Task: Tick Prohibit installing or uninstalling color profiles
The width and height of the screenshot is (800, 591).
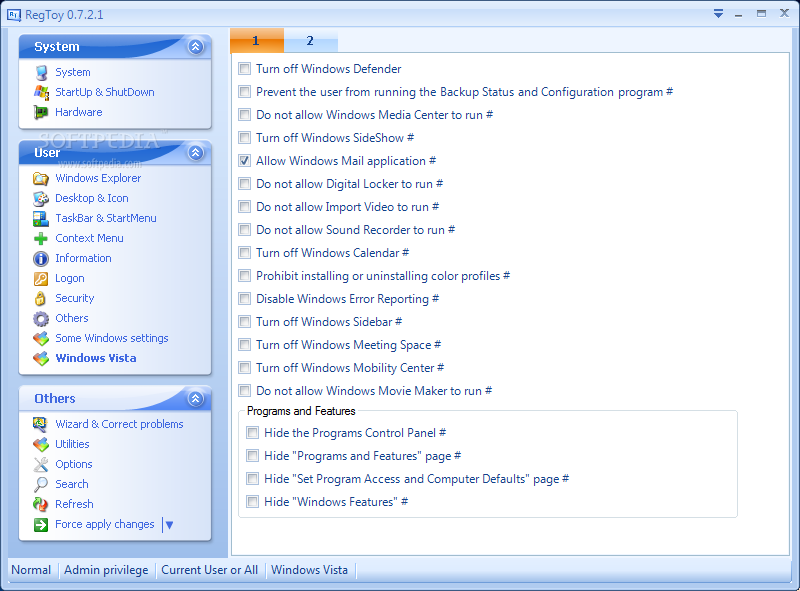Action: pyautogui.click(x=245, y=275)
